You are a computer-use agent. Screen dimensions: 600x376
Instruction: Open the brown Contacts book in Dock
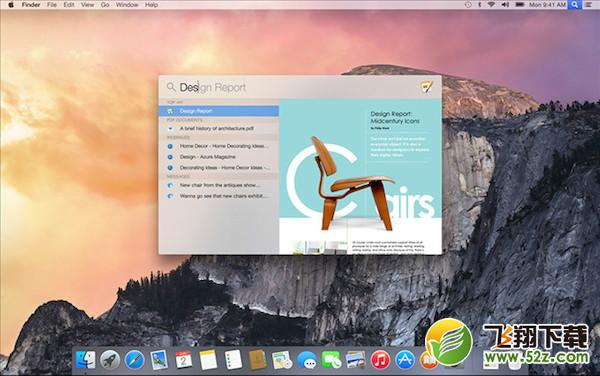[x=258, y=360]
